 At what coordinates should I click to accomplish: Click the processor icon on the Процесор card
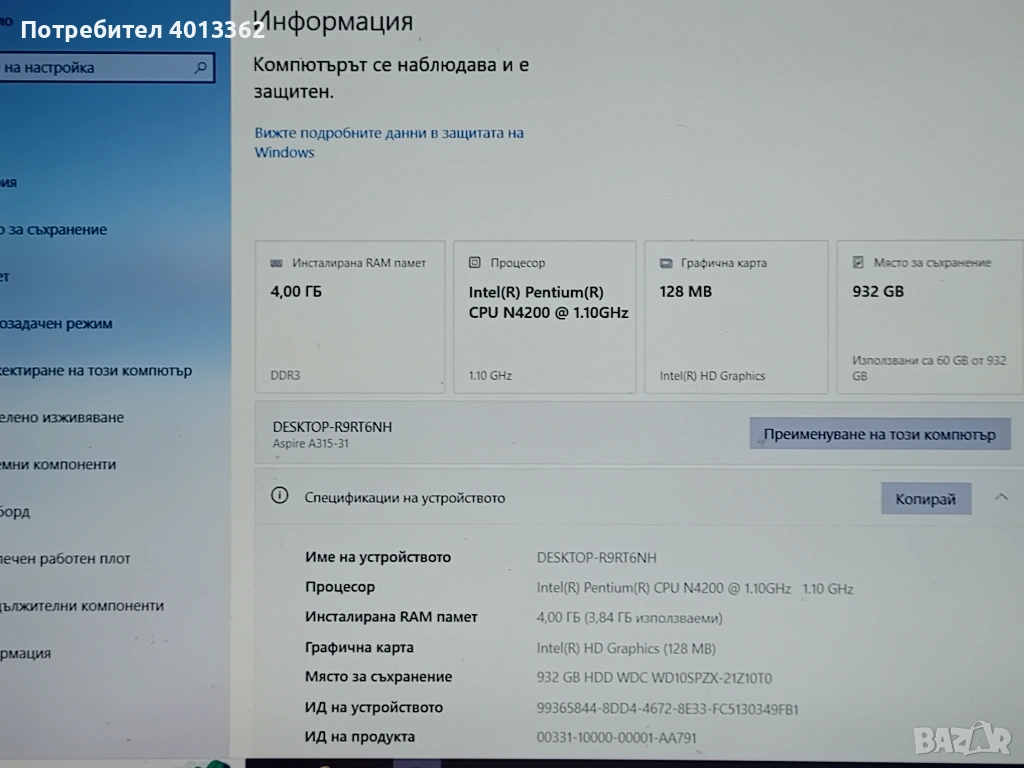(475, 263)
